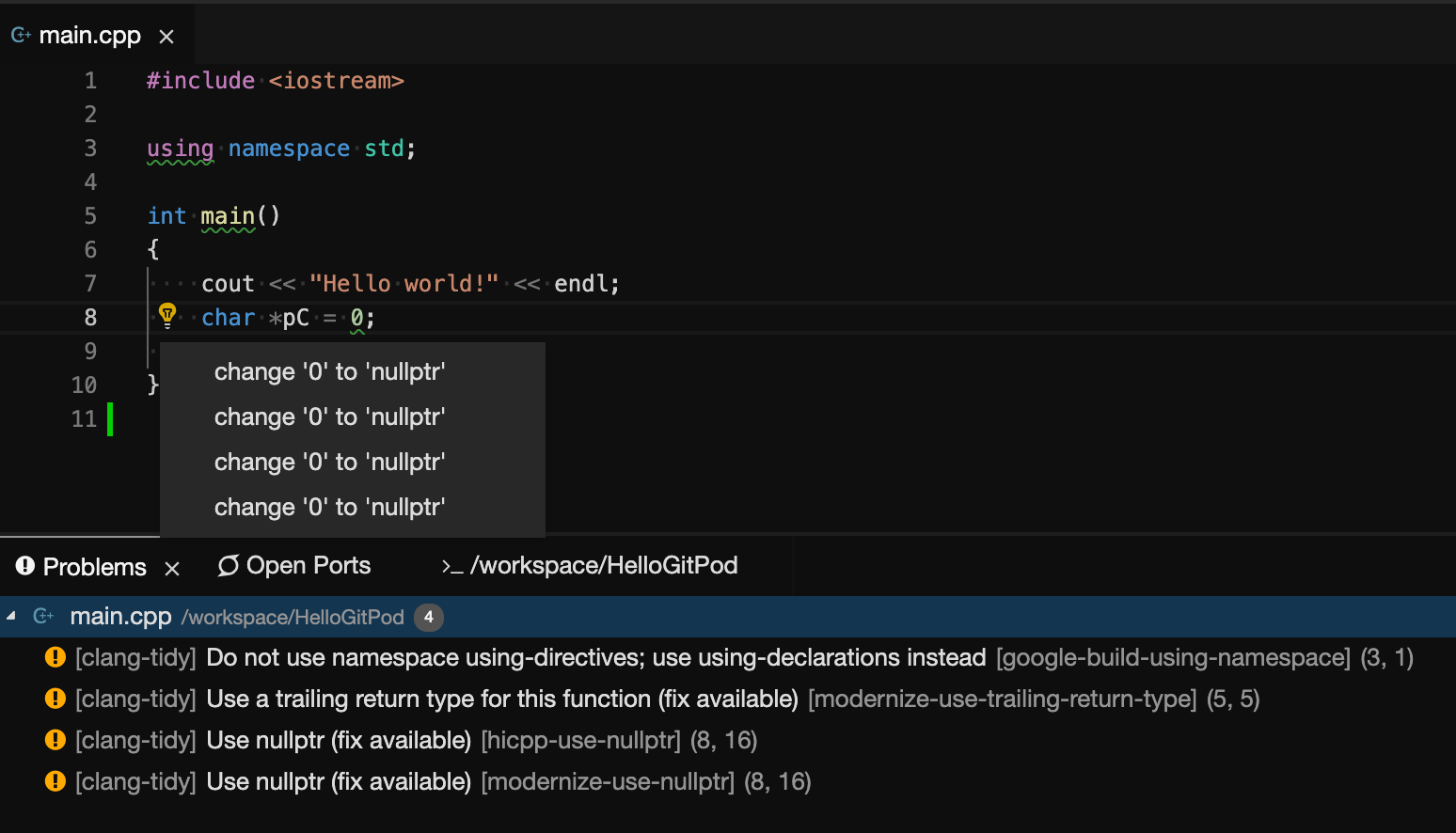Click the C++ icon in the Problems panel file header
Screen dimensions: 1456x833
pos(43,616)
